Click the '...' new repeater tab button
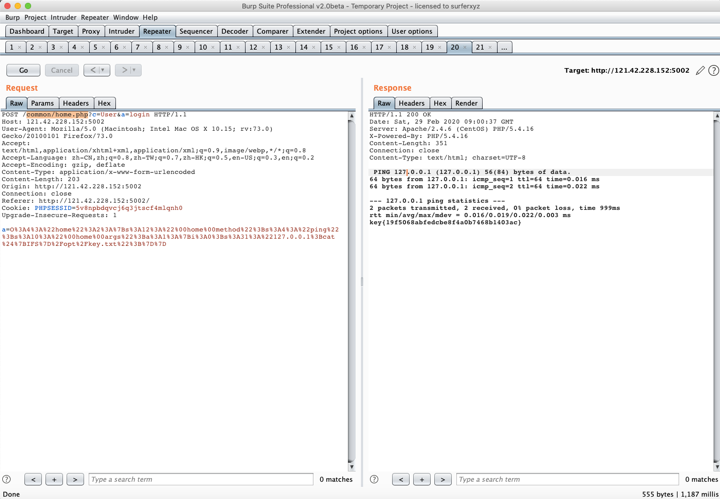The image size is (720, 499). point(504,47)
